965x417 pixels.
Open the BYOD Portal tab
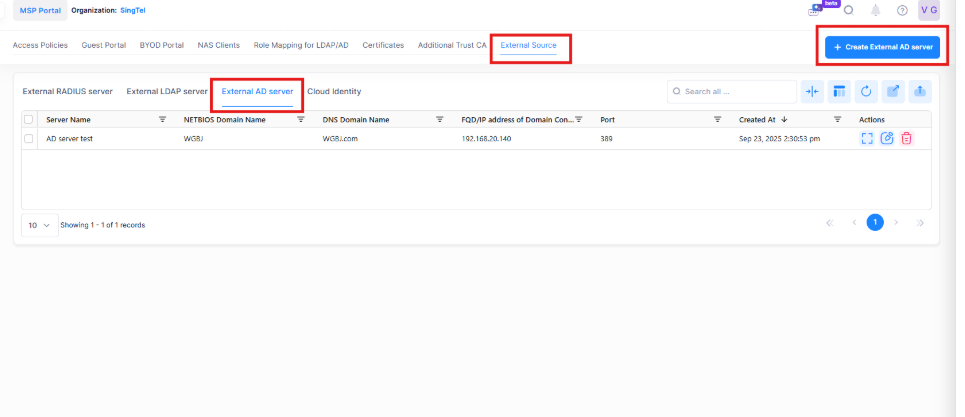point(162,46)
